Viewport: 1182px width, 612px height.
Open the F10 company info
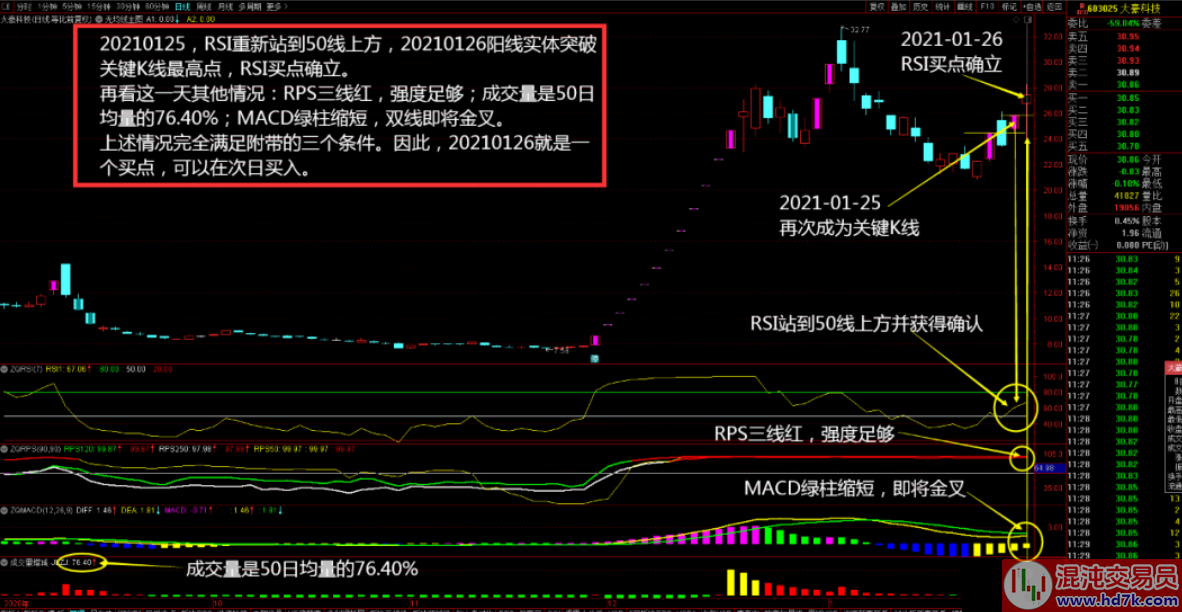tap(987, 6)
